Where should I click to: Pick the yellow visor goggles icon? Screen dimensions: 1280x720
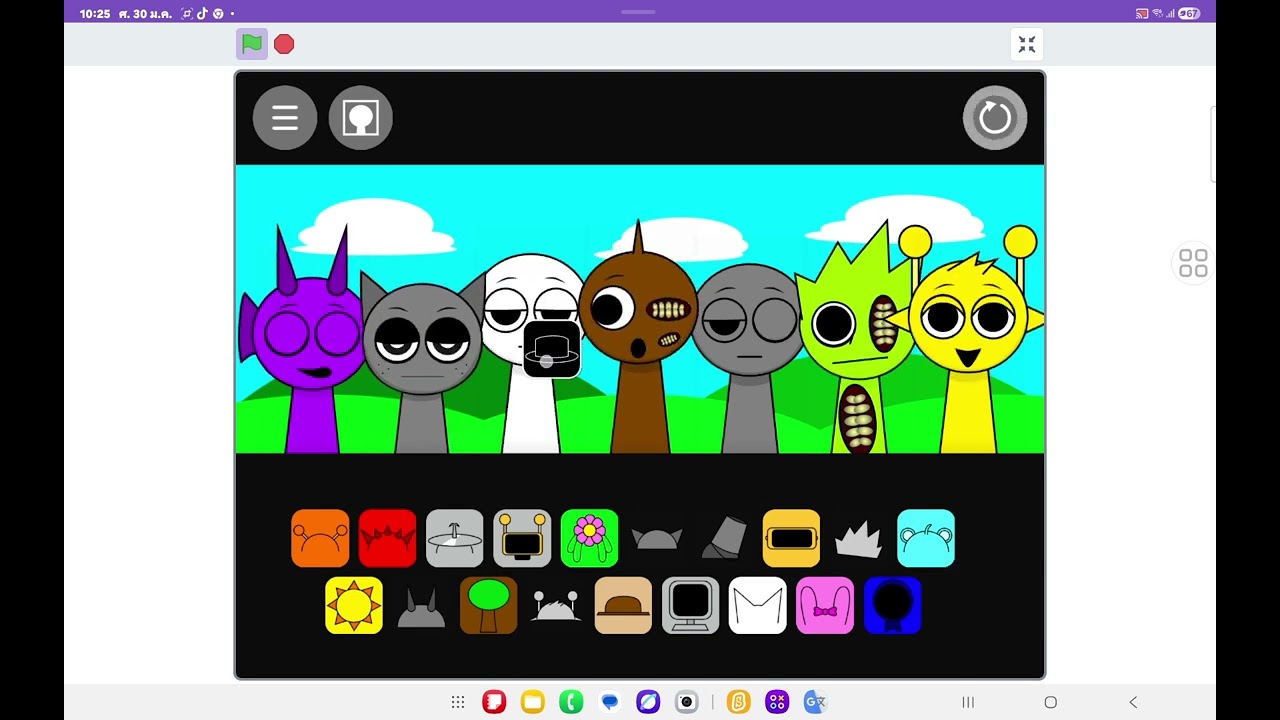[x=791, y=538]
